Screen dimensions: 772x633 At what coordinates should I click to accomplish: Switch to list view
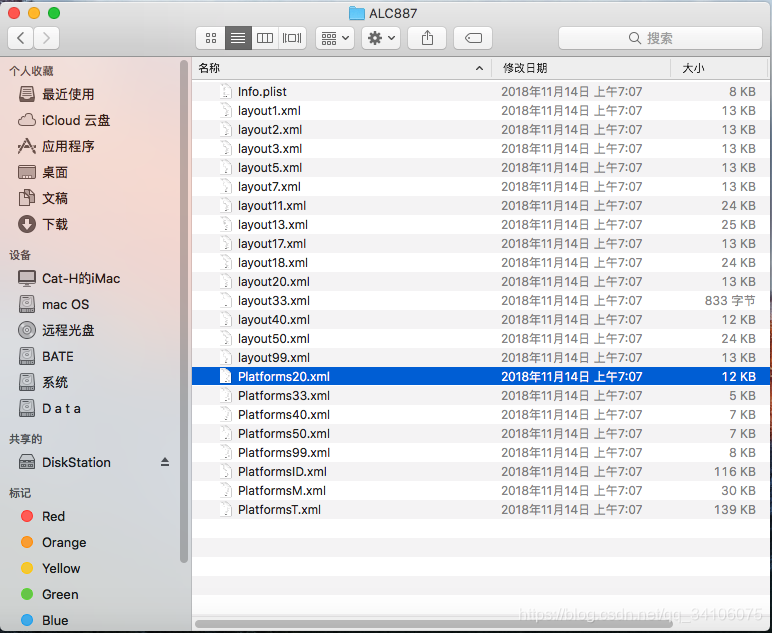pyautogui.click(x=238, y=38)
